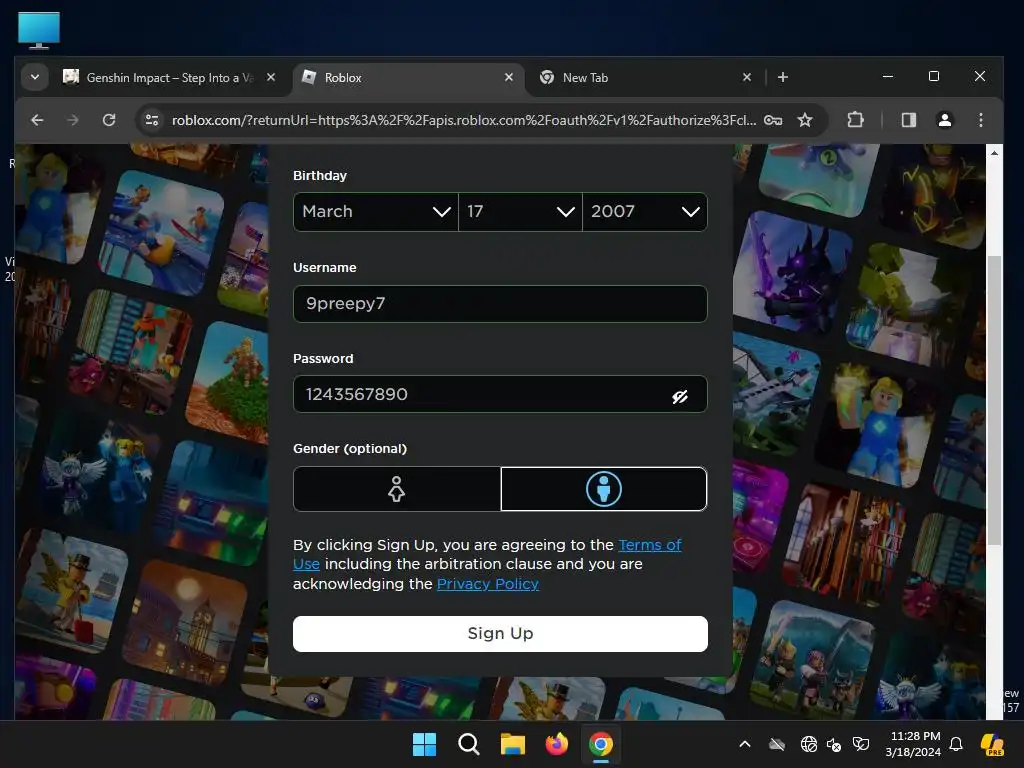Open Windows taskbar search
1024x768 pixels.
tap(468, 744)
